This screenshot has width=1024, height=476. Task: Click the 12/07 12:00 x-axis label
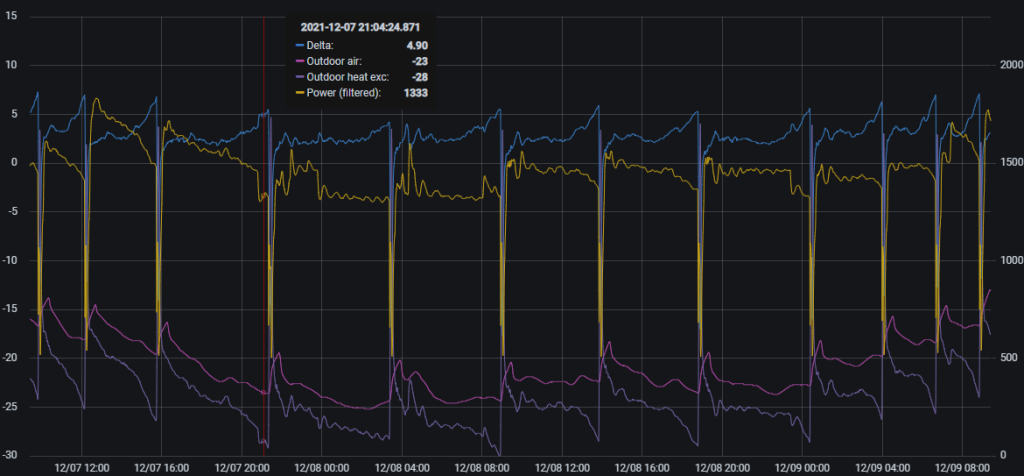[x=81, y=467]
